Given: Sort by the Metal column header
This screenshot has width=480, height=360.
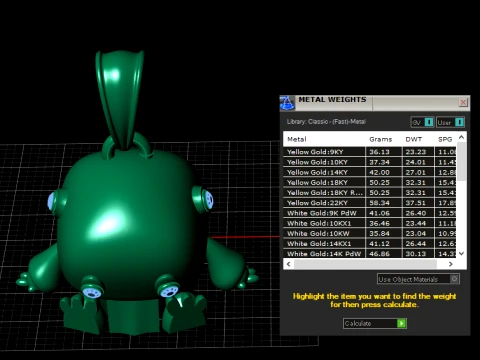Looking at the screenshot, I should (297, 139).
